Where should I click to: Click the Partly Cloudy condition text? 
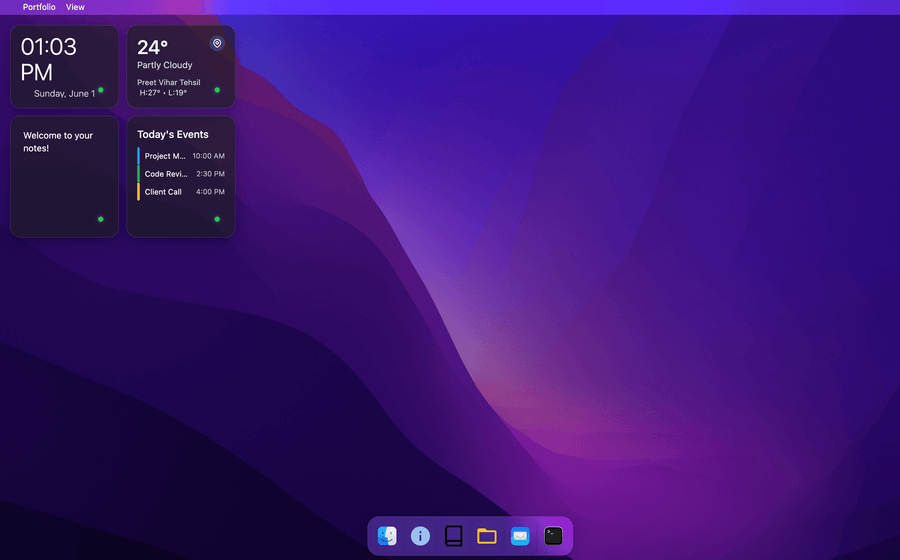tap(165, 65)
